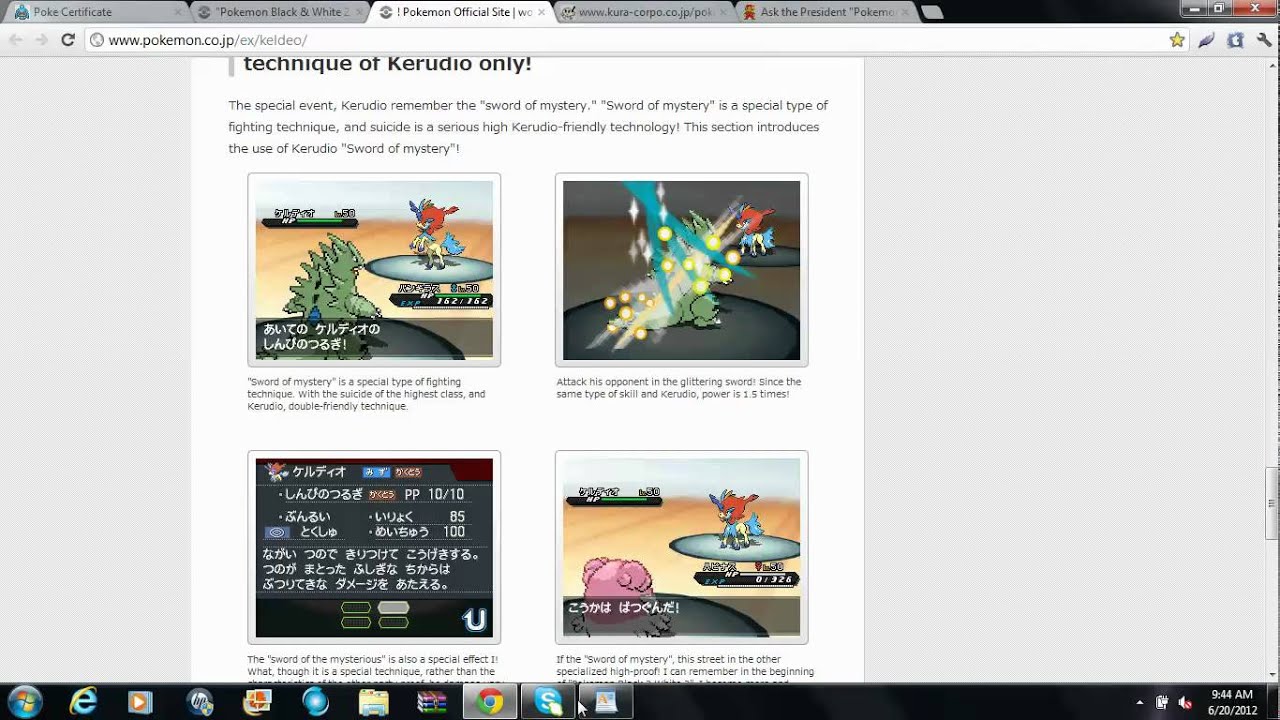This screenshot has height=720, width=1280.
Task: Click the Chrome icon in the taskbar
Action: 490,702
